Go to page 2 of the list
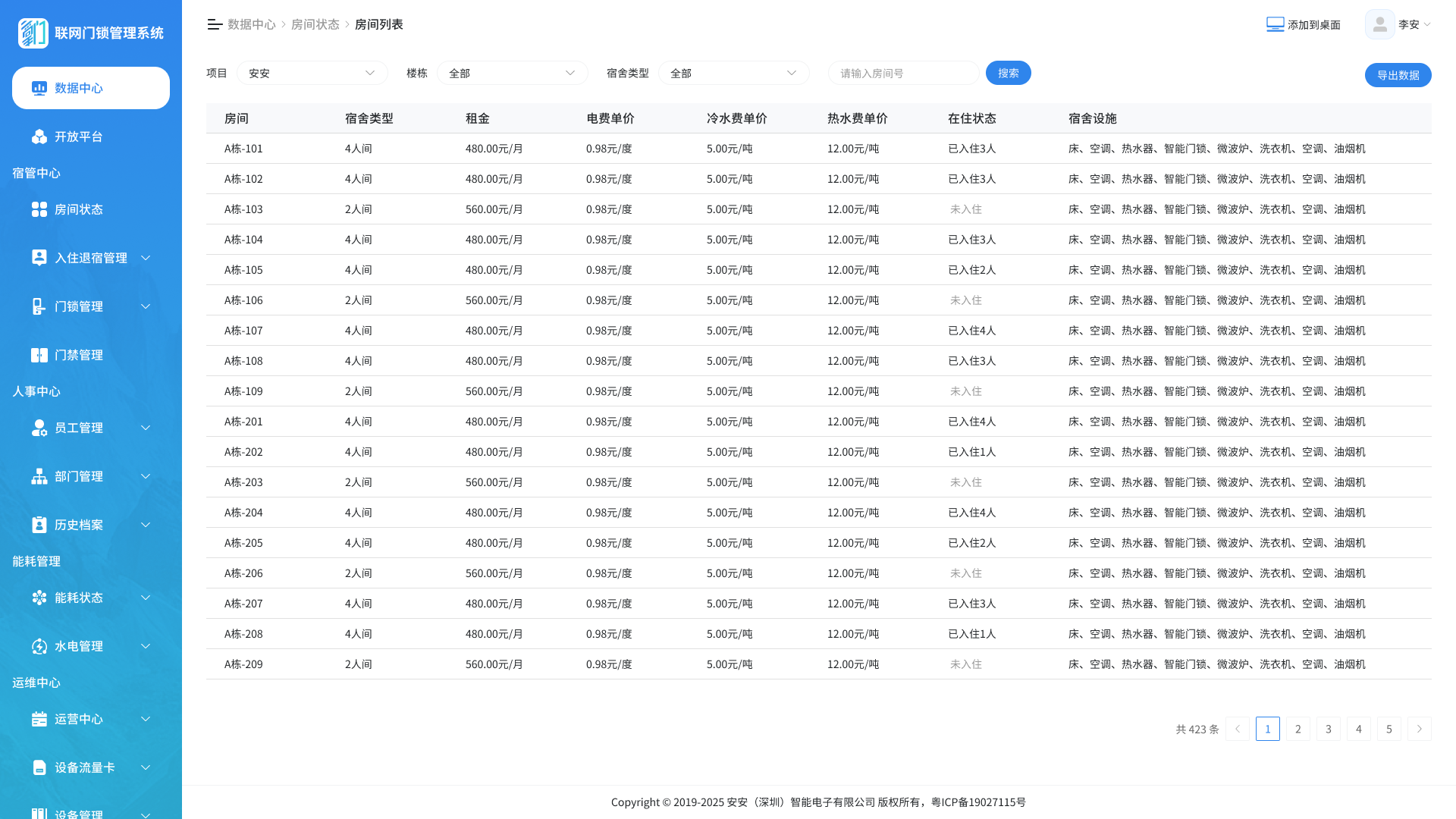Screen dimensions: 1456x819 tap(1298, 729)
